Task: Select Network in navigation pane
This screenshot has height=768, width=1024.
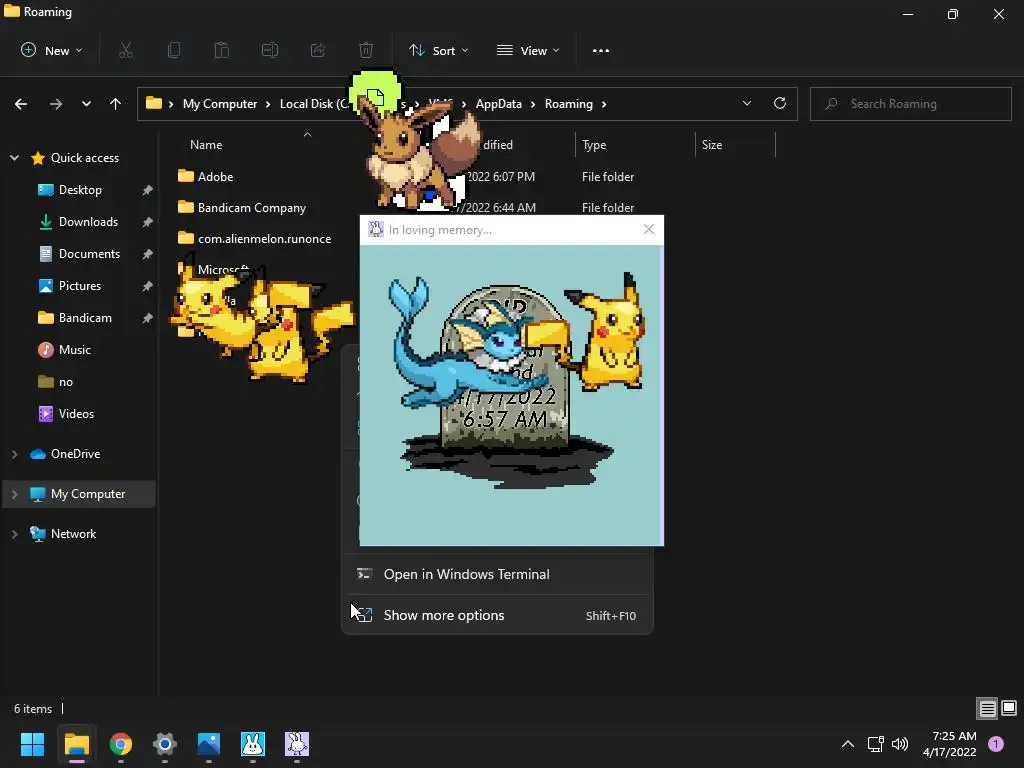Action: (73, 534)
